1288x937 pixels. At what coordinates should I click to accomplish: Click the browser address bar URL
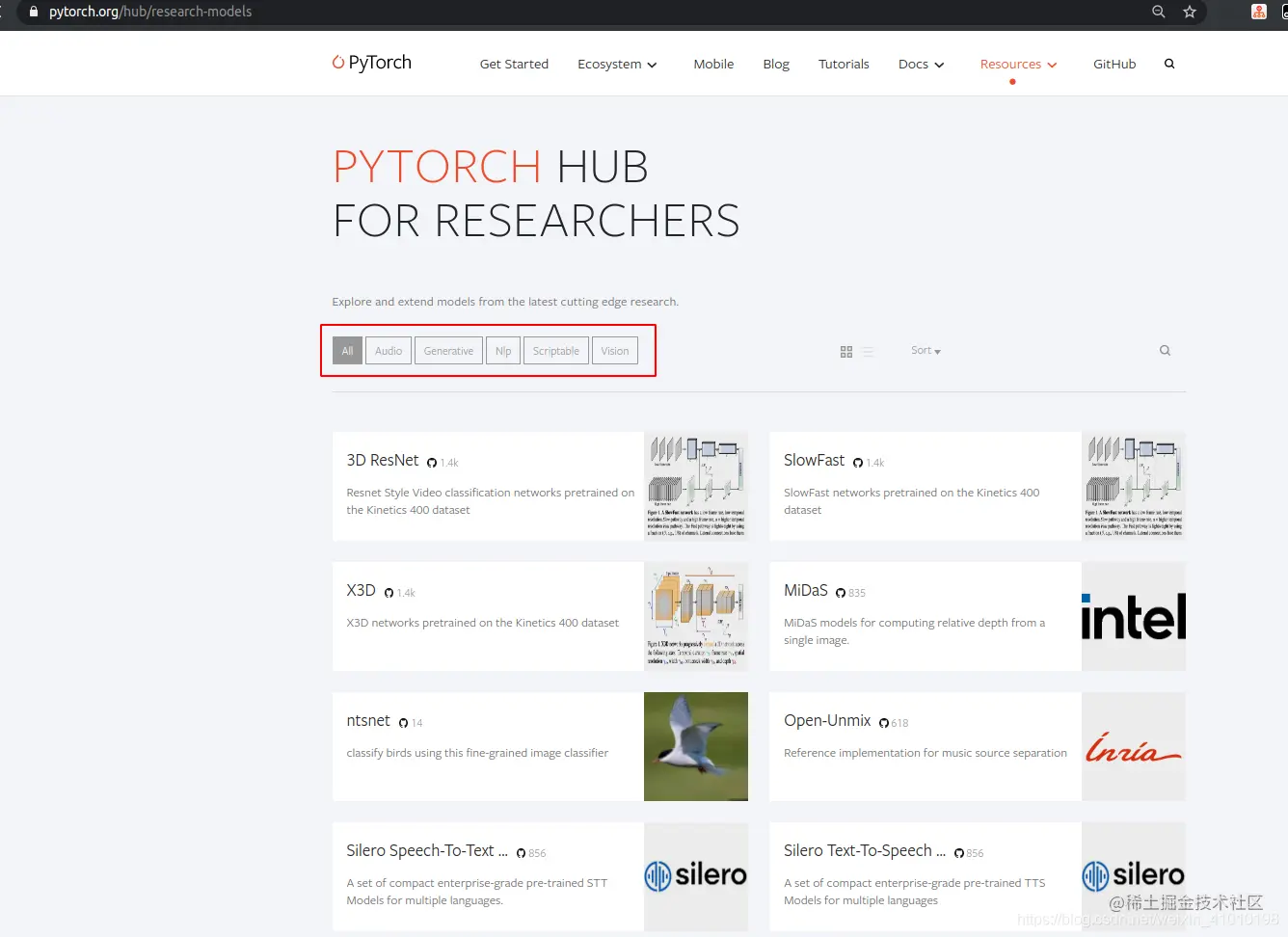pos(150,12)
